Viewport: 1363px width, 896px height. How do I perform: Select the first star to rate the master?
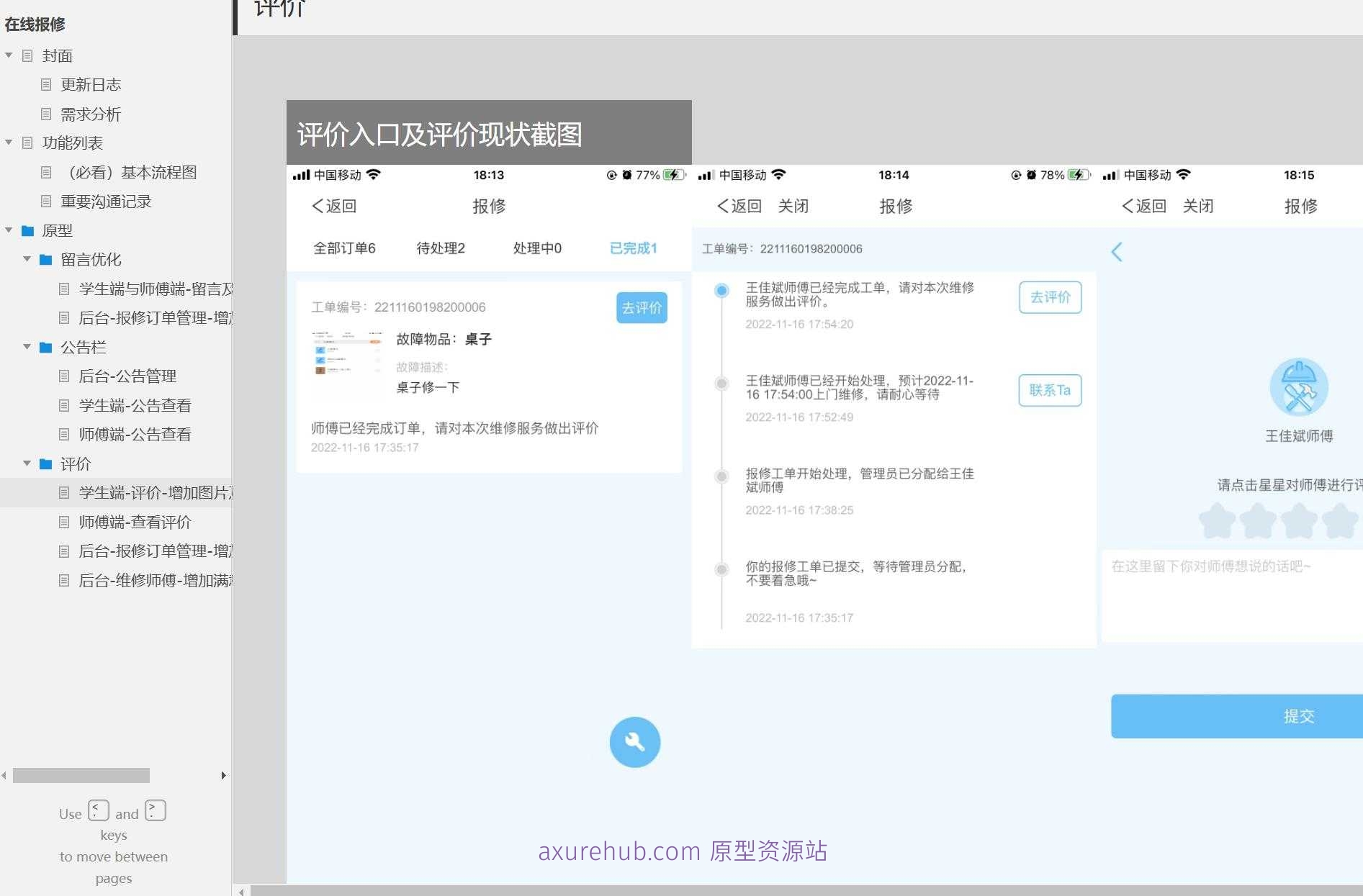tap(1218, 520)
